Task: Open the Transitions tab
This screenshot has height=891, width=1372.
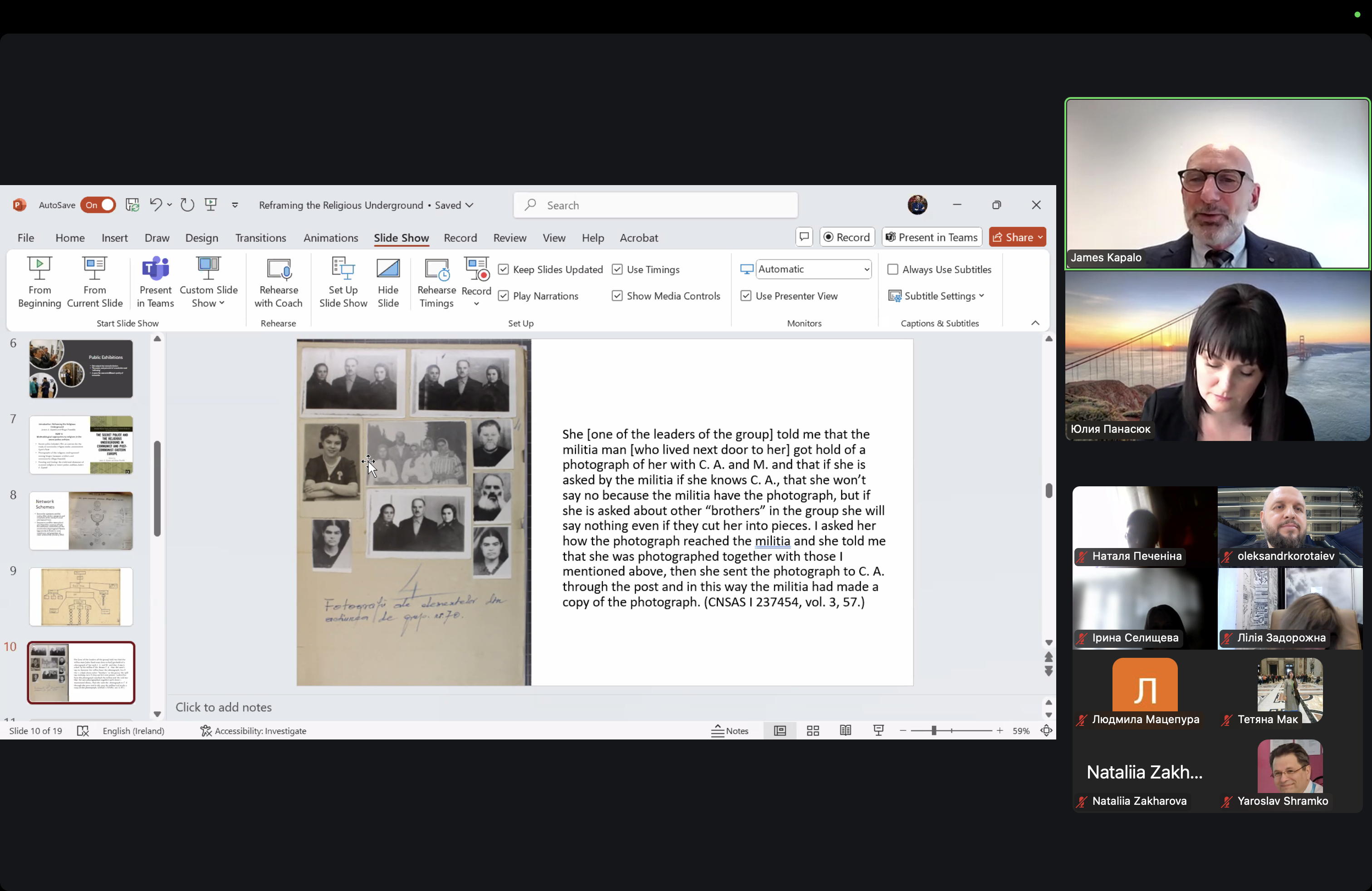Action: pos(260,237)
